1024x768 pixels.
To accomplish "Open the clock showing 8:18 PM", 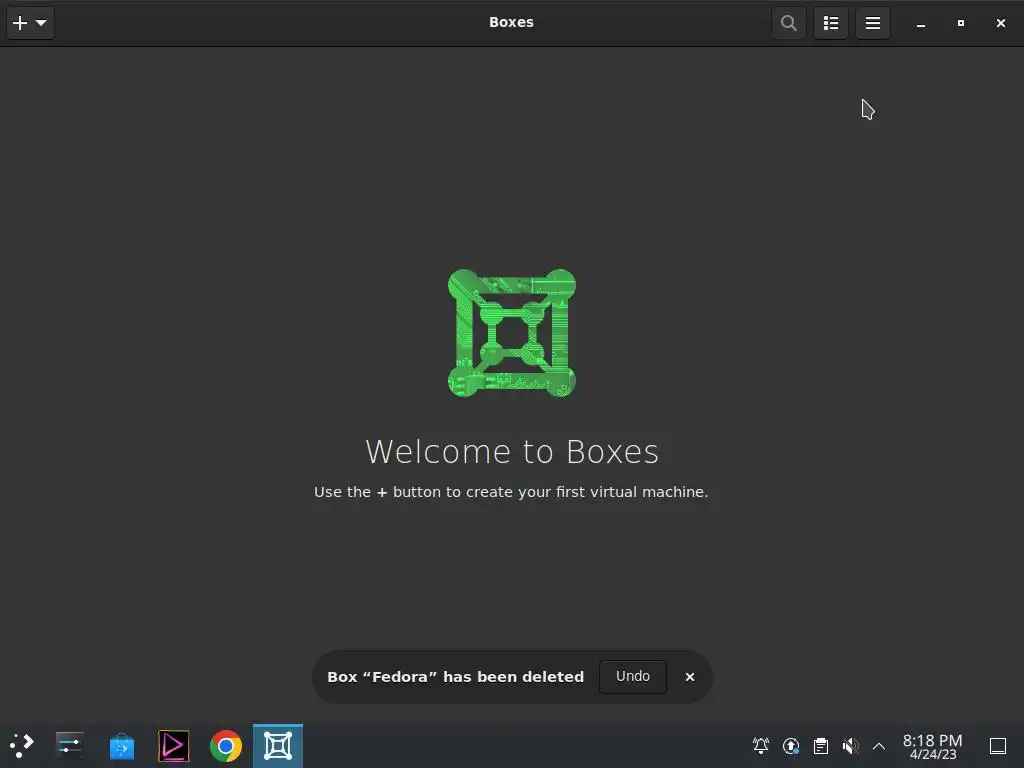I will [x=933, y=746].
